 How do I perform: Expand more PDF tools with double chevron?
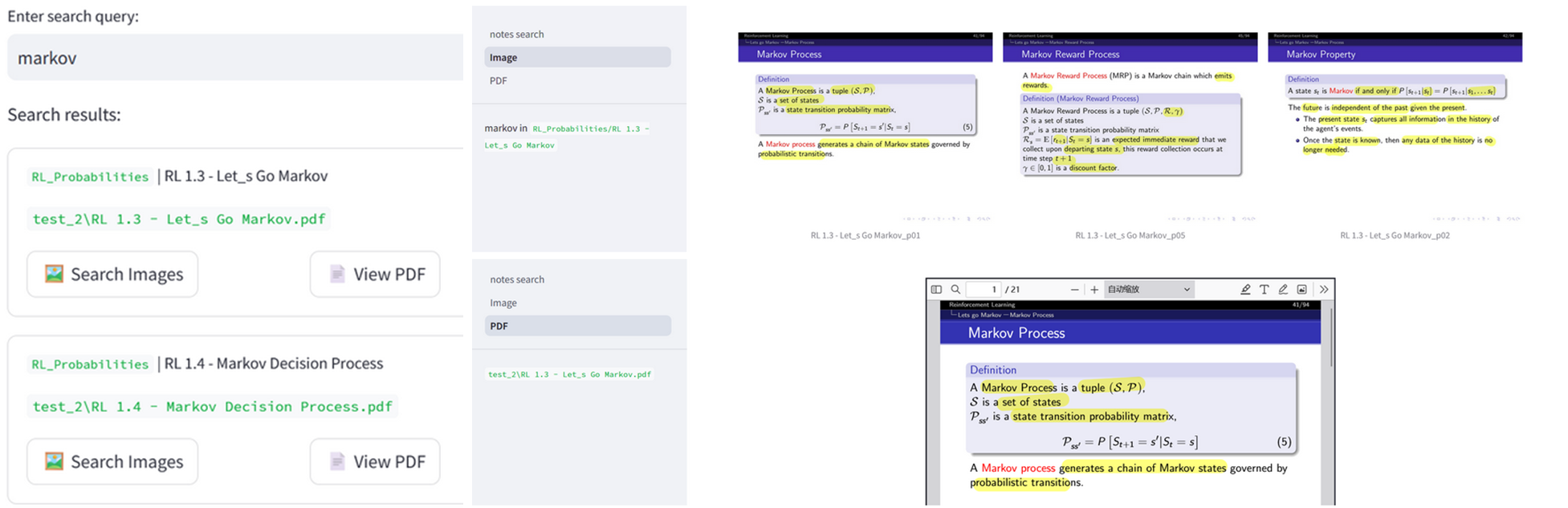[x=1324, y=290]
